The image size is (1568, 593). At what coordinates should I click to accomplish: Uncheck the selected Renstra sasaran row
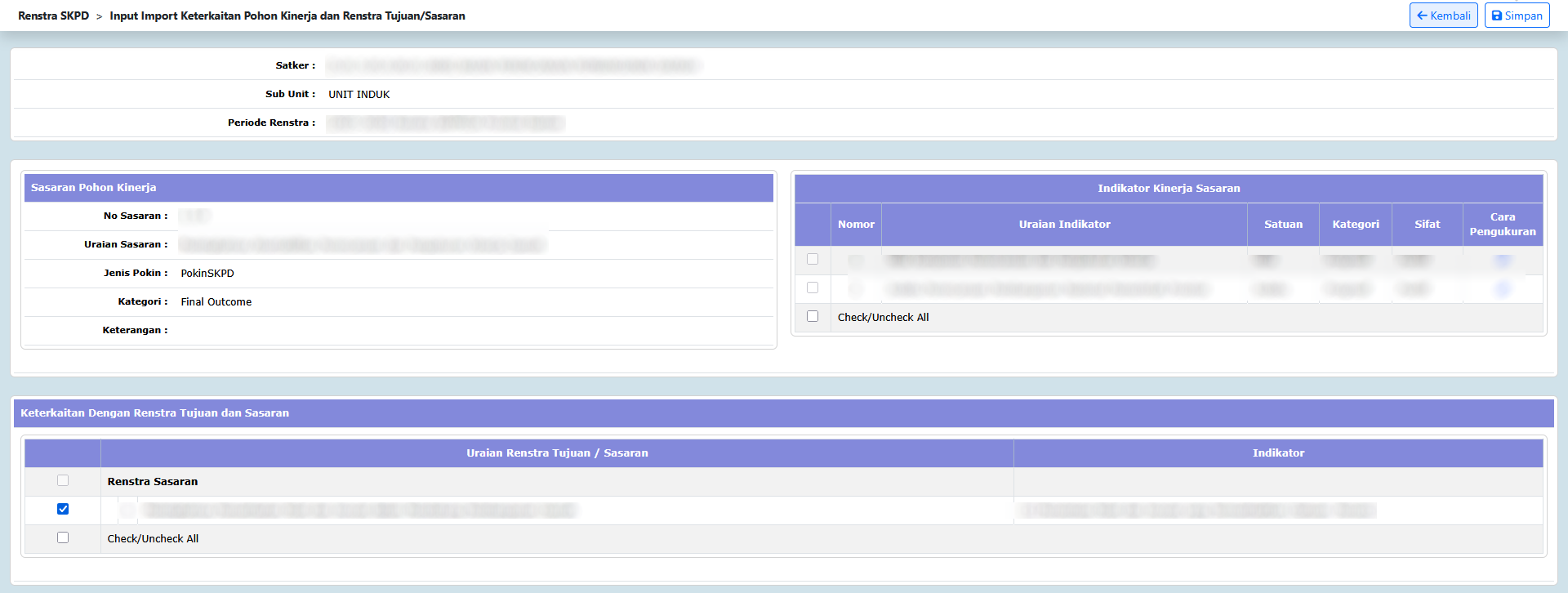pyautogui.click(x=63, y=509)
